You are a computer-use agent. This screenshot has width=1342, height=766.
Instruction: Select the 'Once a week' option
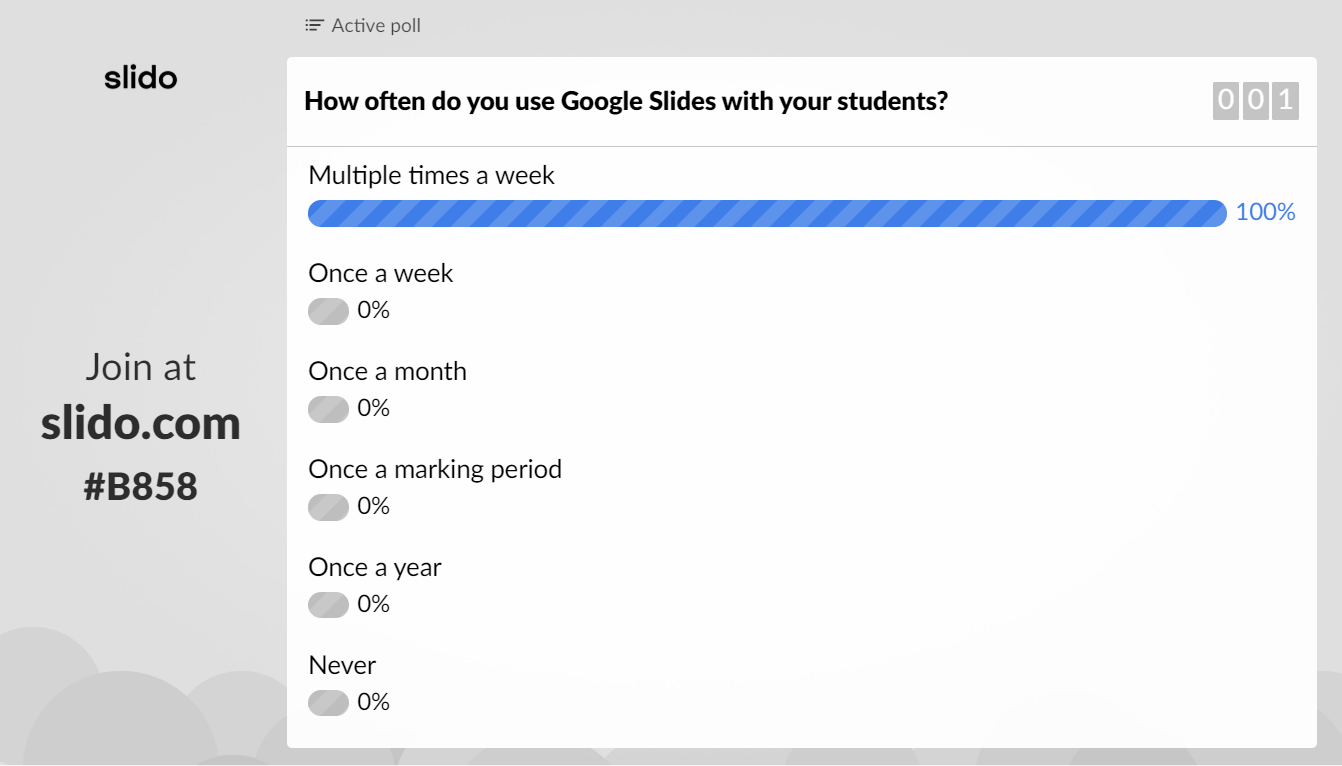(380, 273)
